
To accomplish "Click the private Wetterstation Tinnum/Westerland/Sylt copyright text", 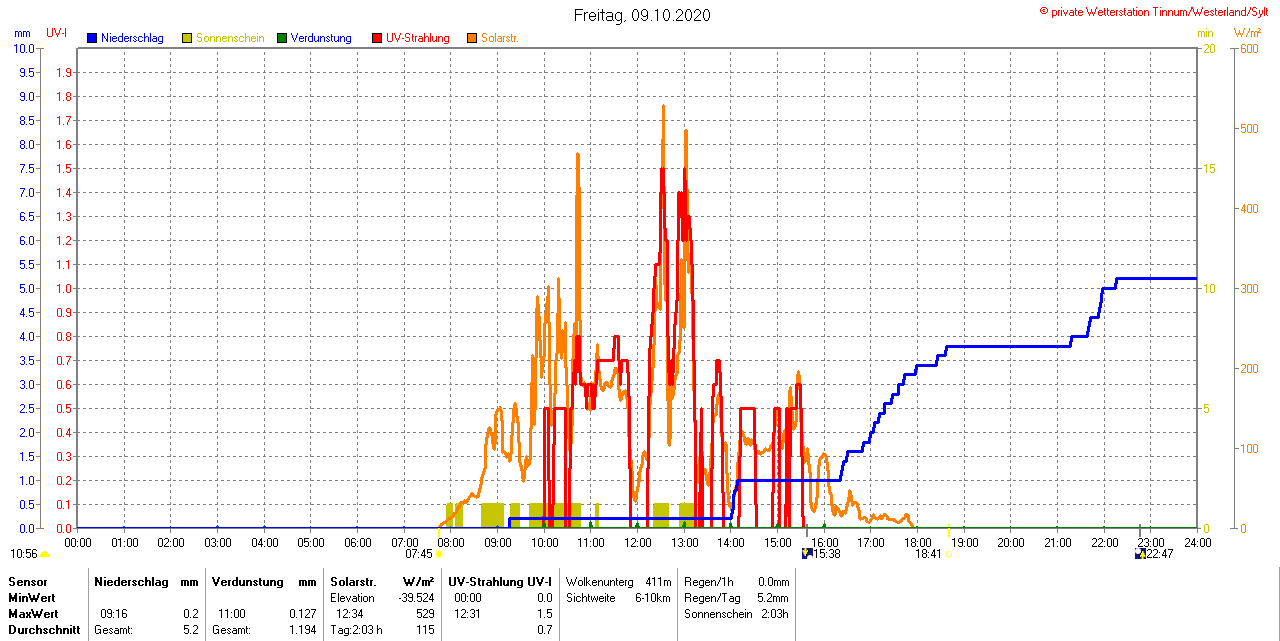I will (x=1154, y=11).
